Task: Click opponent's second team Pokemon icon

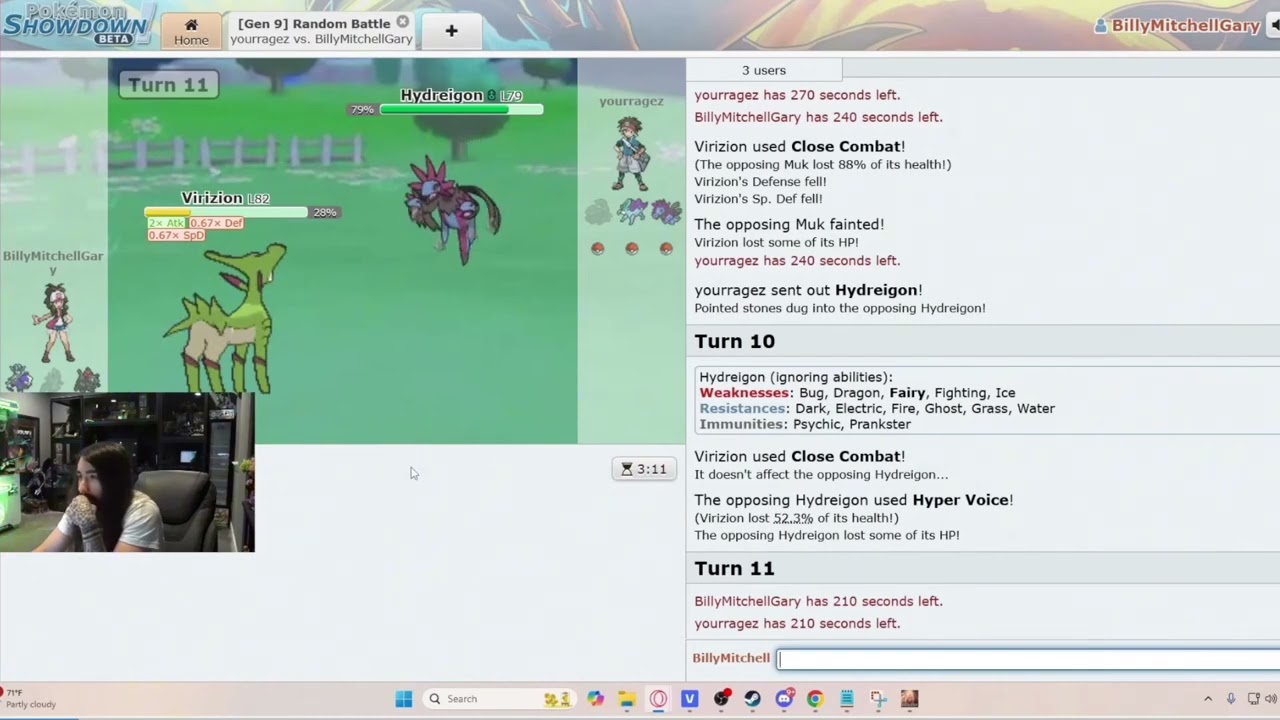Action: pyautogui.click(x=632, y=211)
